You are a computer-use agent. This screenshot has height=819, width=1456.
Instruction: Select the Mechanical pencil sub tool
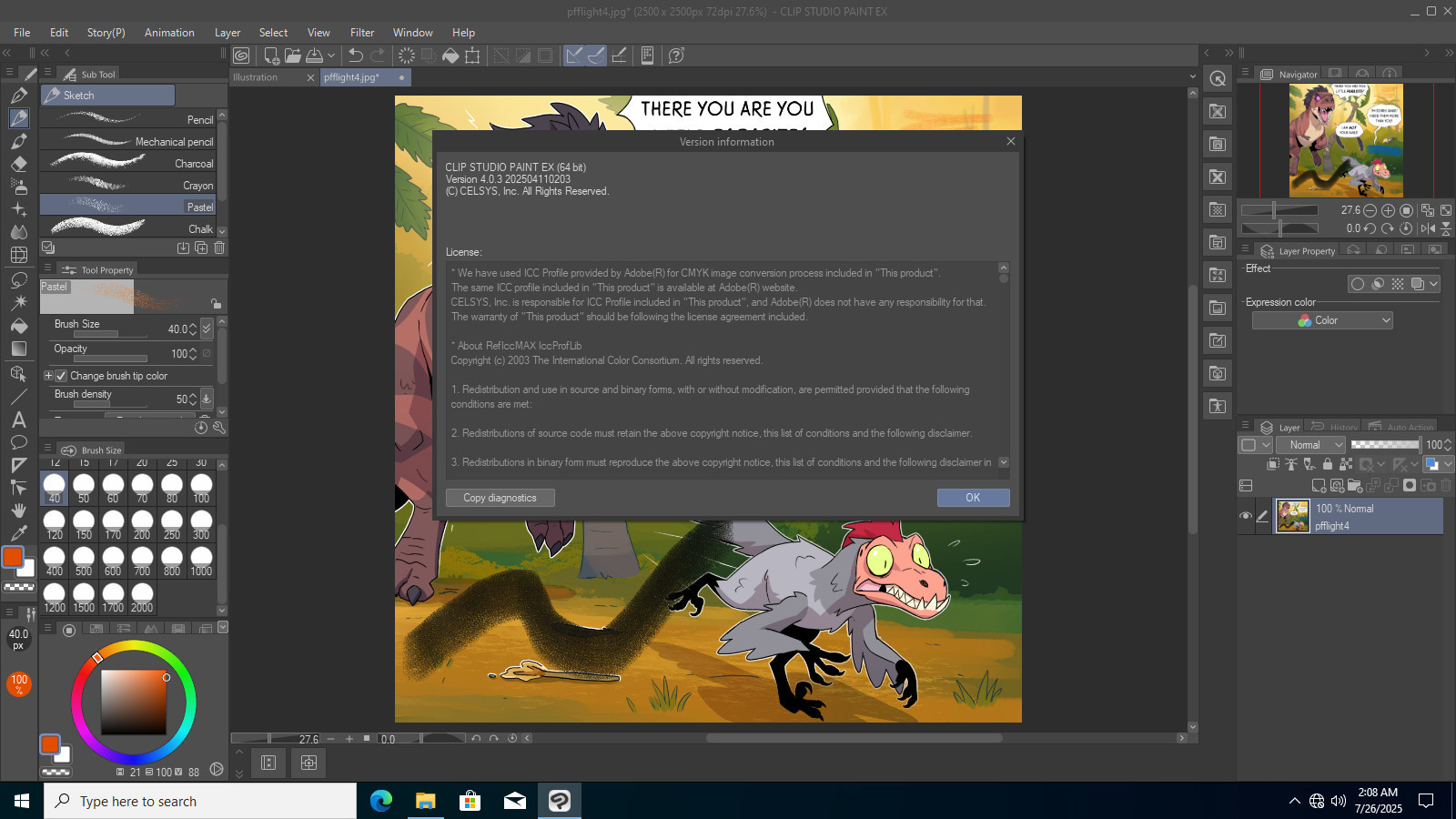[127, 142]
